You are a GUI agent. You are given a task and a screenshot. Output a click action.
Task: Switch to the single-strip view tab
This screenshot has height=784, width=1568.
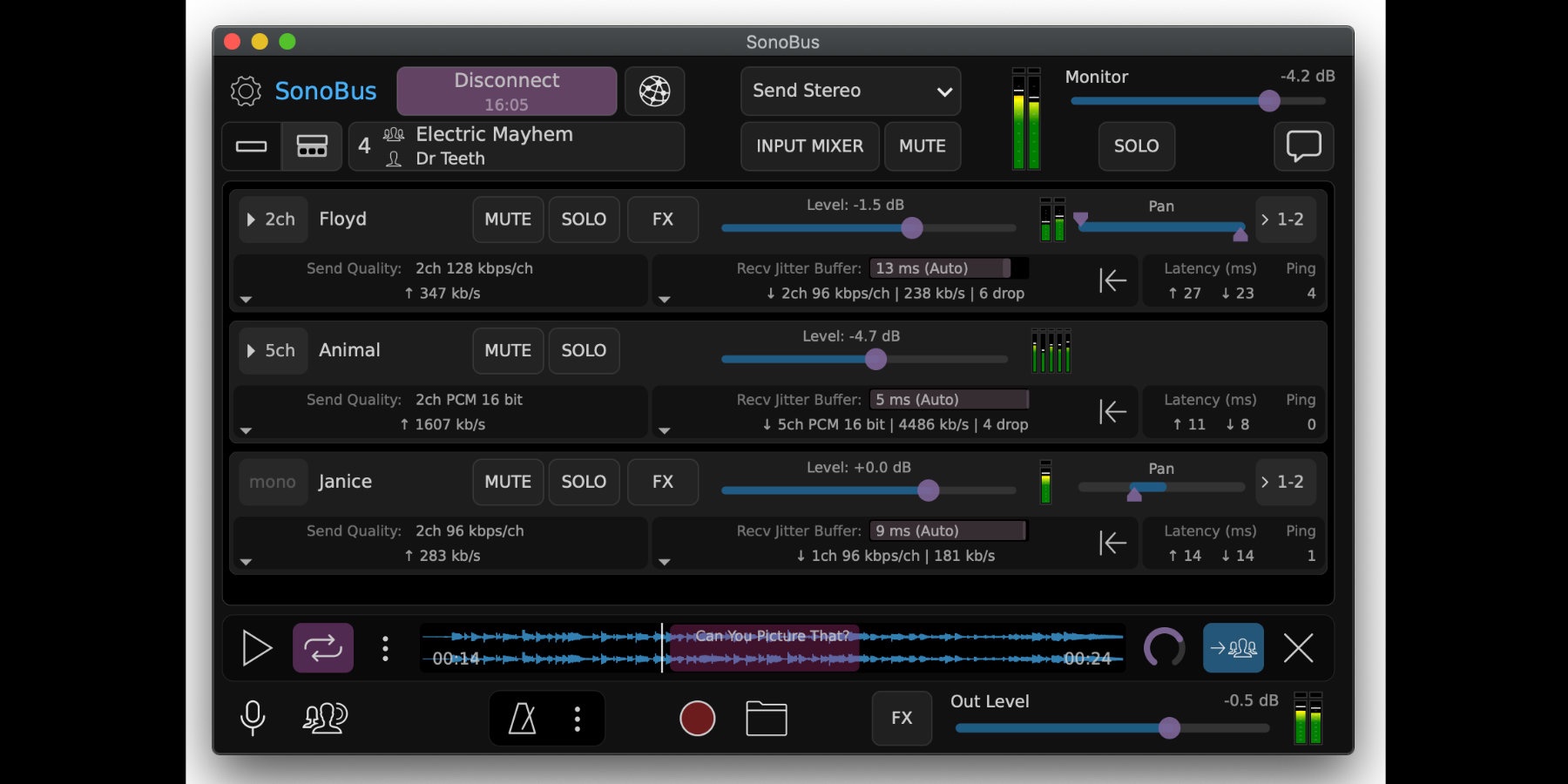point(251,146)
